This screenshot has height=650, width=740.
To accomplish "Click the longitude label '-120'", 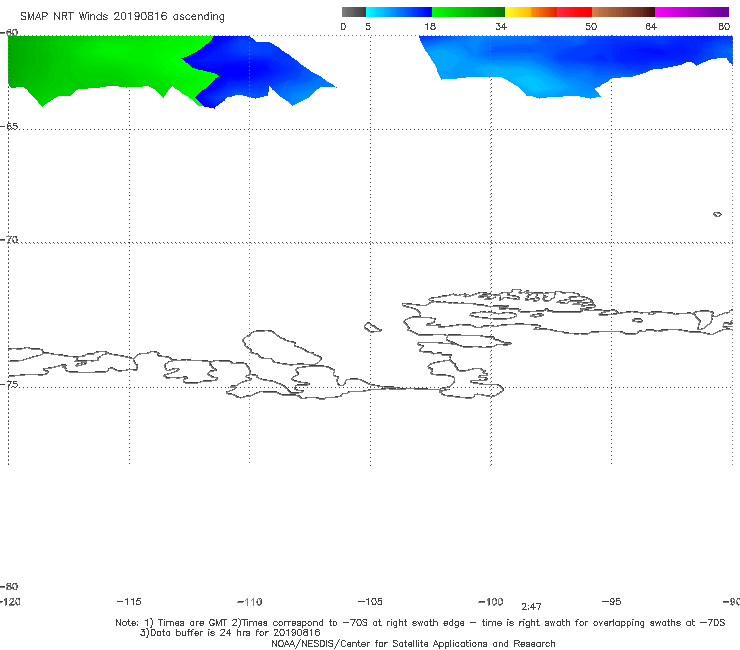I will pos(10,602).
